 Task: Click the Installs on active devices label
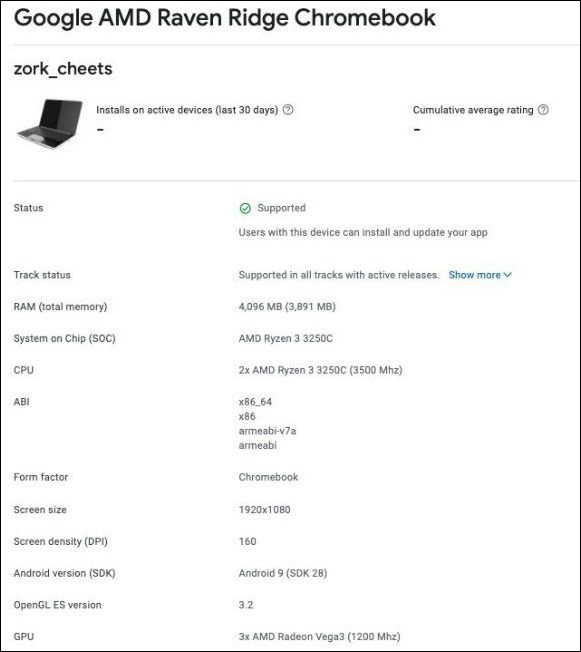pyautogui.click(x=187, y=110)
